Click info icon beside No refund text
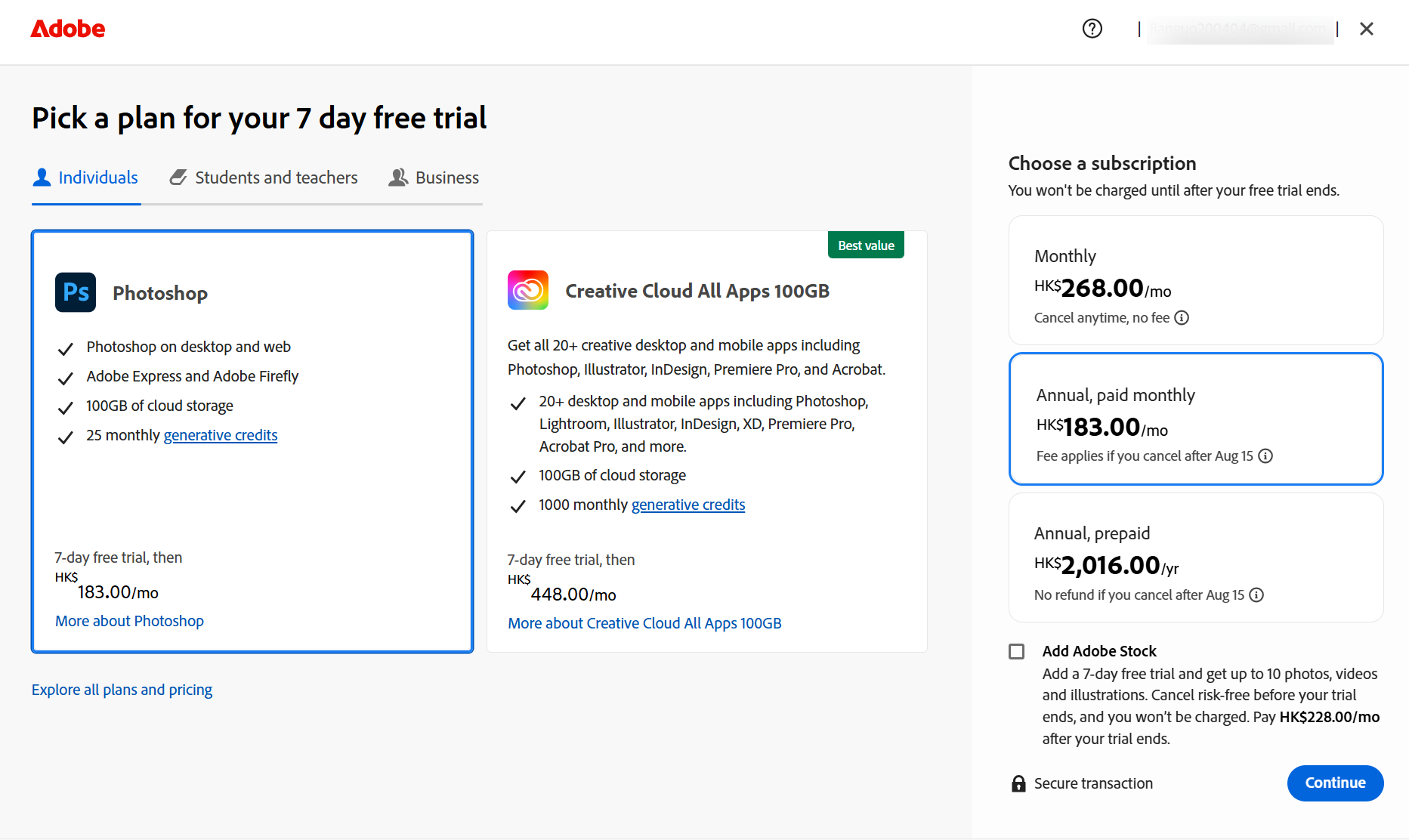The width and height of the screenshot is (1409, 840). (1256, 595)
